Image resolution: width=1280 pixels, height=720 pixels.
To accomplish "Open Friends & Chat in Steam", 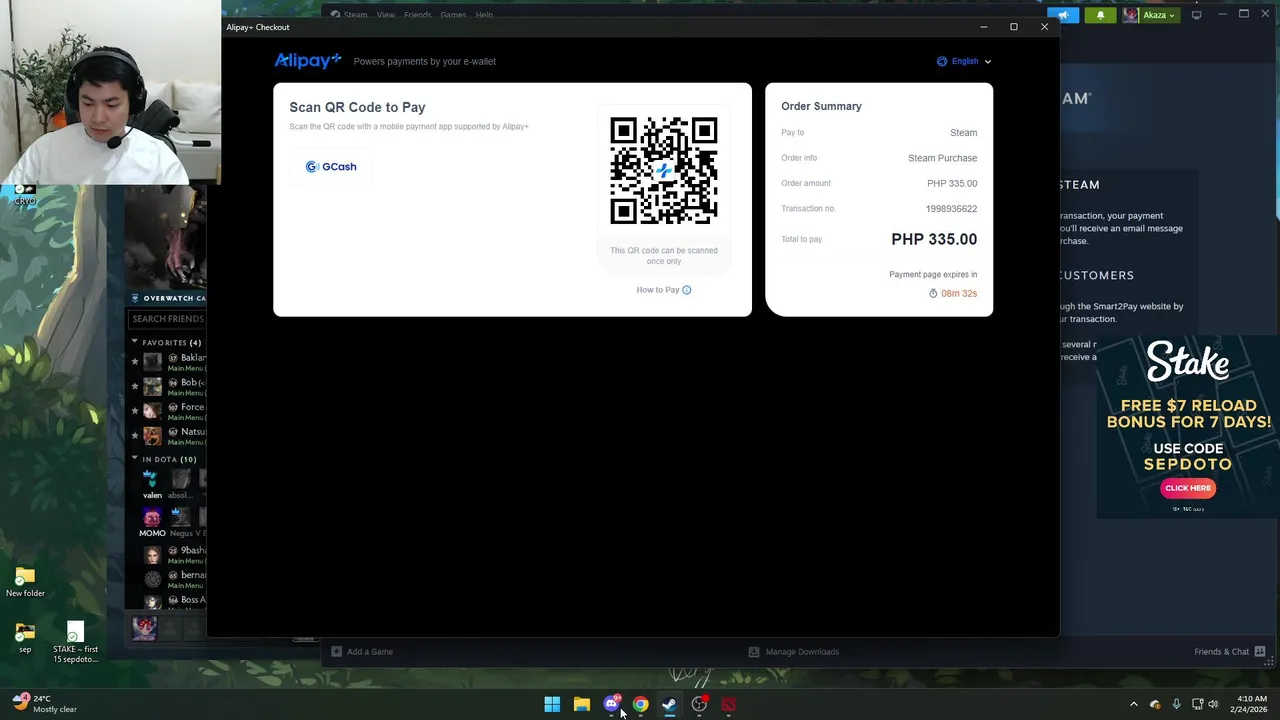I will tap(1230, 652).
